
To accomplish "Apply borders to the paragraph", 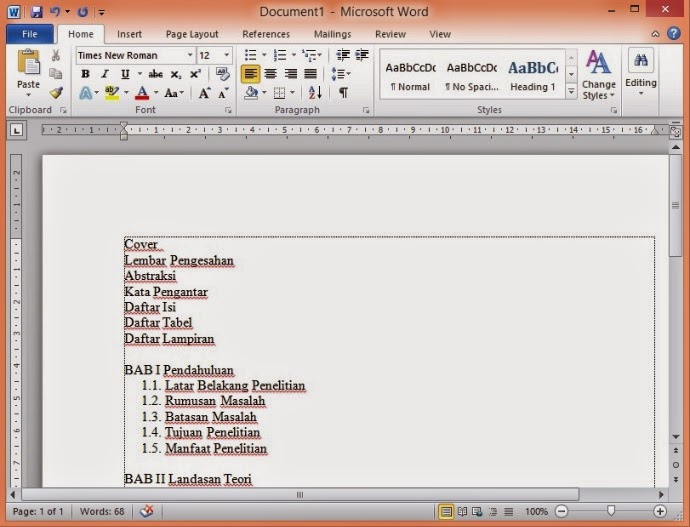I will coord(279,93).
